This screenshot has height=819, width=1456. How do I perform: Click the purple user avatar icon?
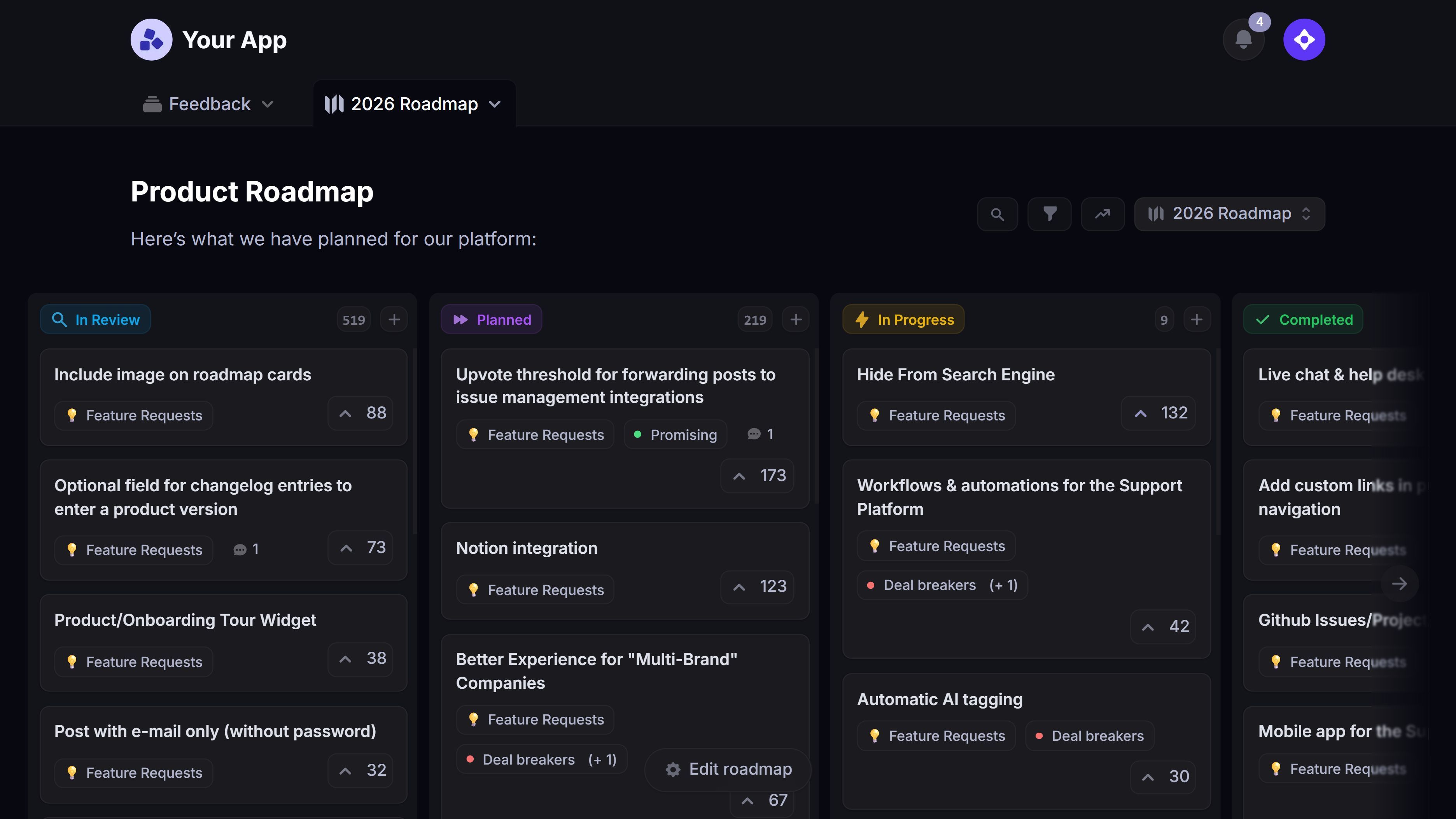click(1304, 40)
